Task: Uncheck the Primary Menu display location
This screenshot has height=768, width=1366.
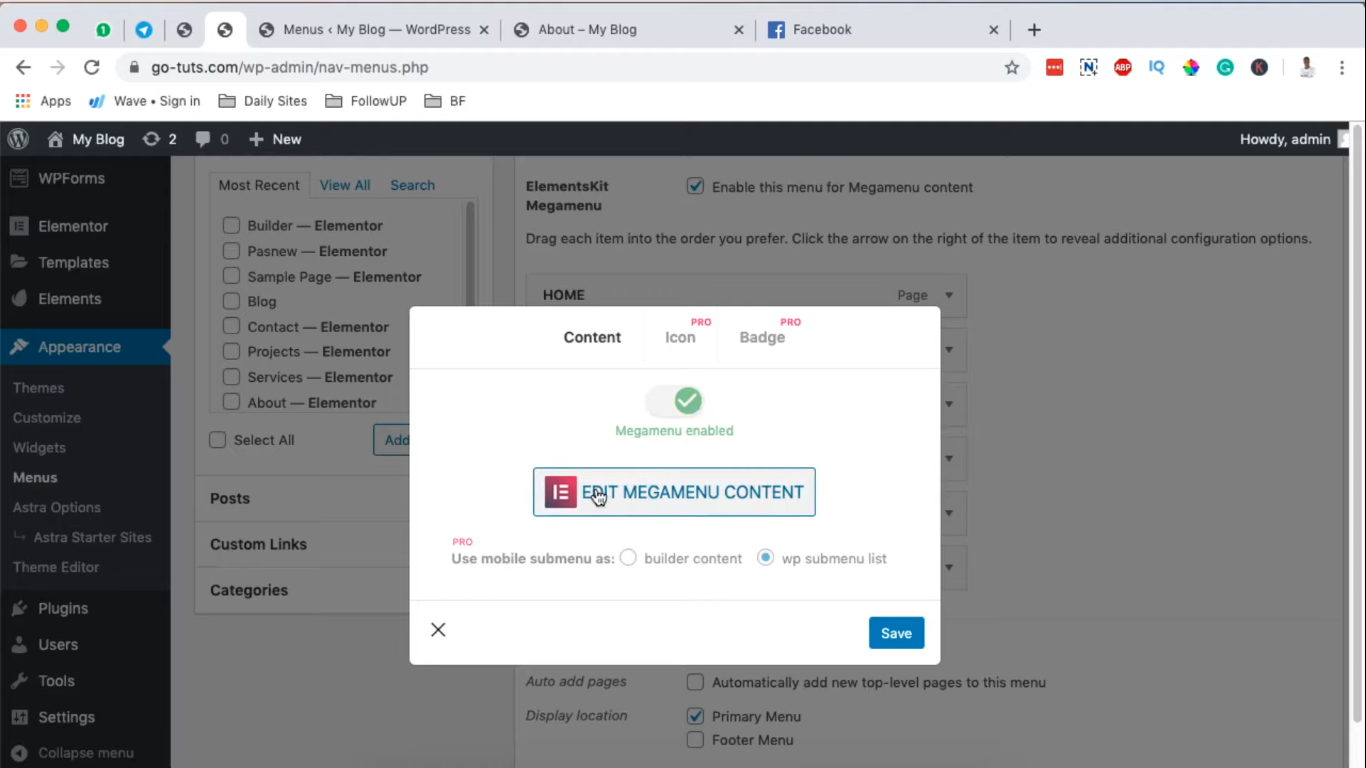Action: tap(695, 716)
